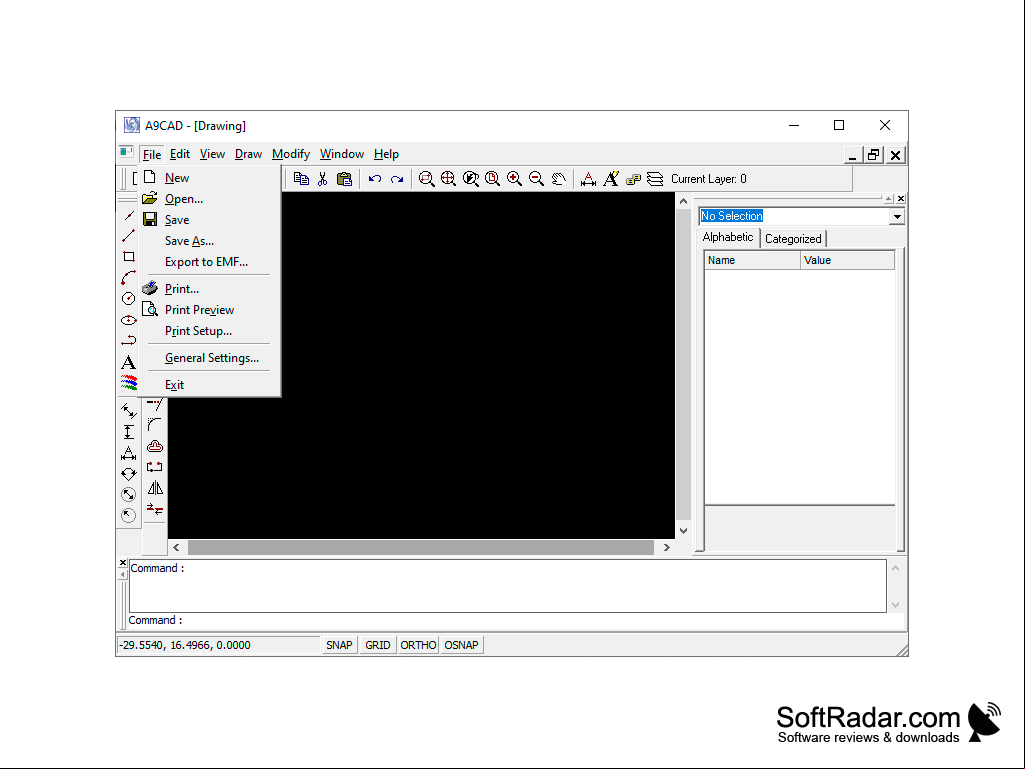
Task: Select the Angular dimension tool
Action: click(129, 473)
